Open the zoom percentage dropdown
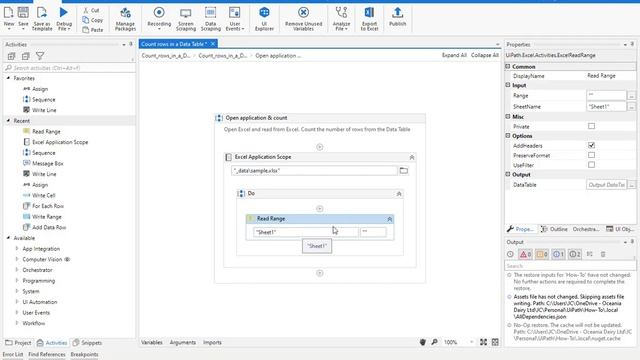 click(471, 342)
